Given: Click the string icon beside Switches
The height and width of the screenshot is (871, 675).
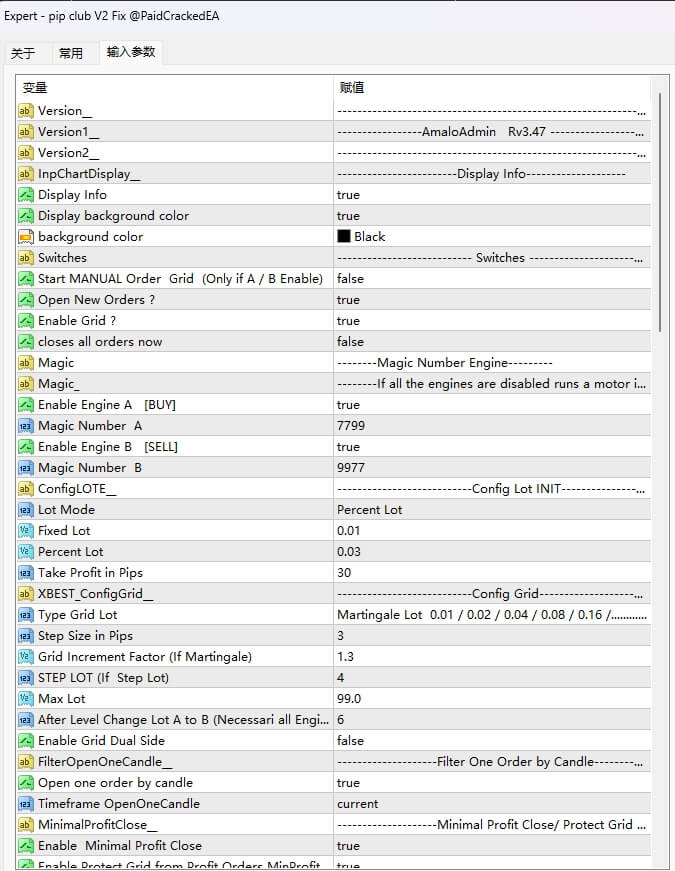Looking at the screenshot, I should 26,258.
